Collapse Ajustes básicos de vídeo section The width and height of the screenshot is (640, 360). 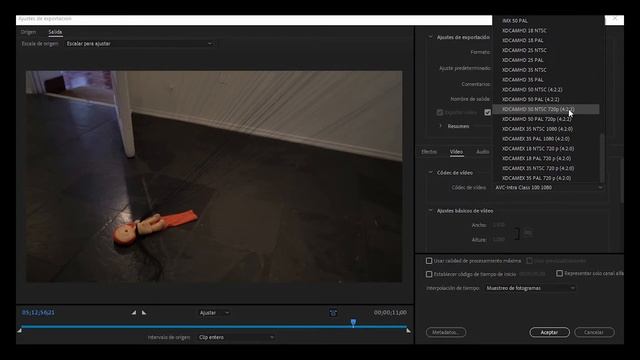pyautogui.click(x=430, y=211)
